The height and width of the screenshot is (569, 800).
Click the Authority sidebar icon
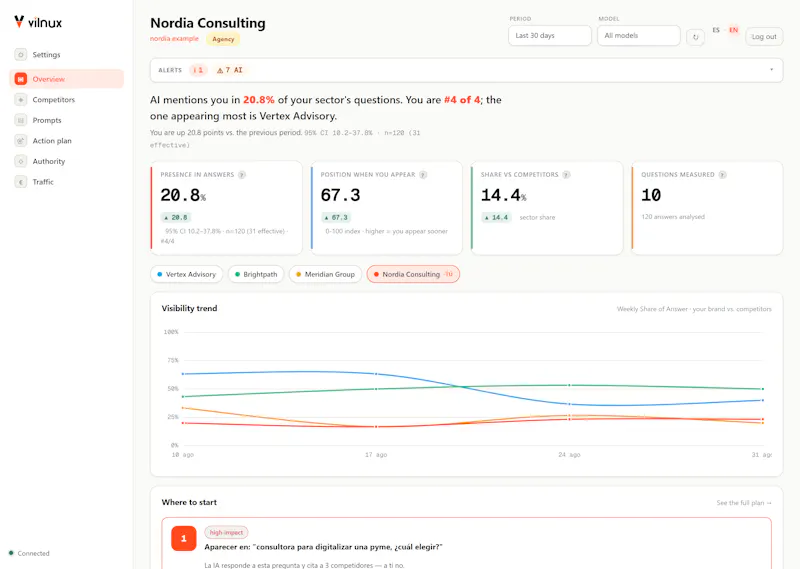(20, 161)
